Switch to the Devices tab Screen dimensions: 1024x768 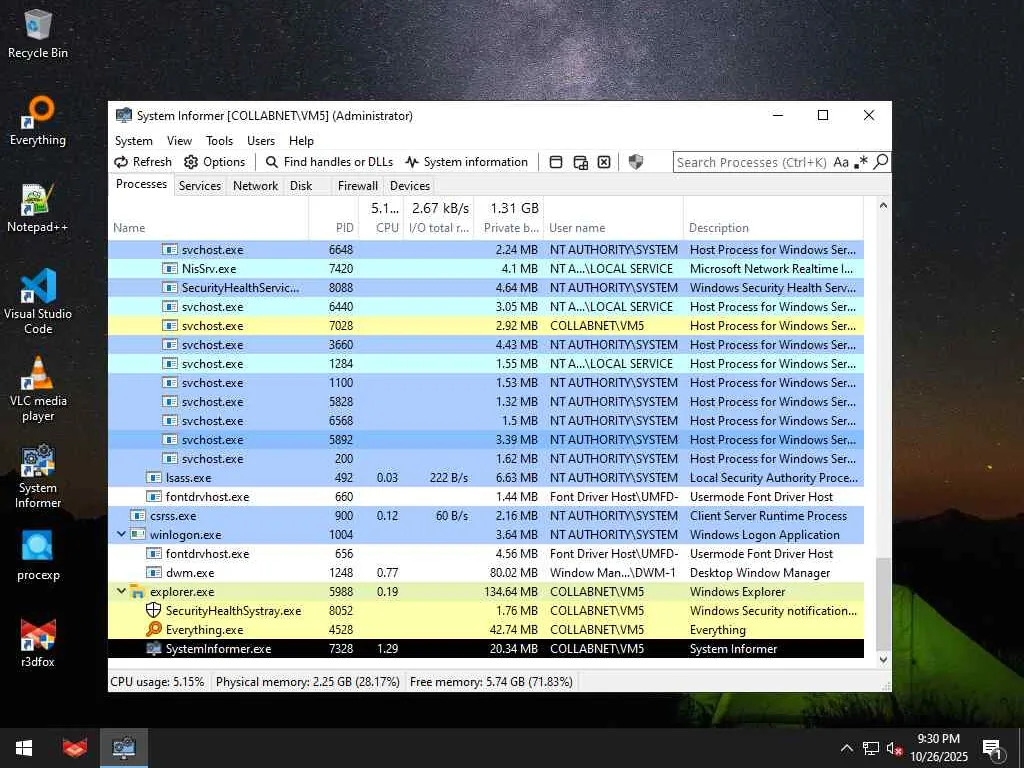click(409, 185)
